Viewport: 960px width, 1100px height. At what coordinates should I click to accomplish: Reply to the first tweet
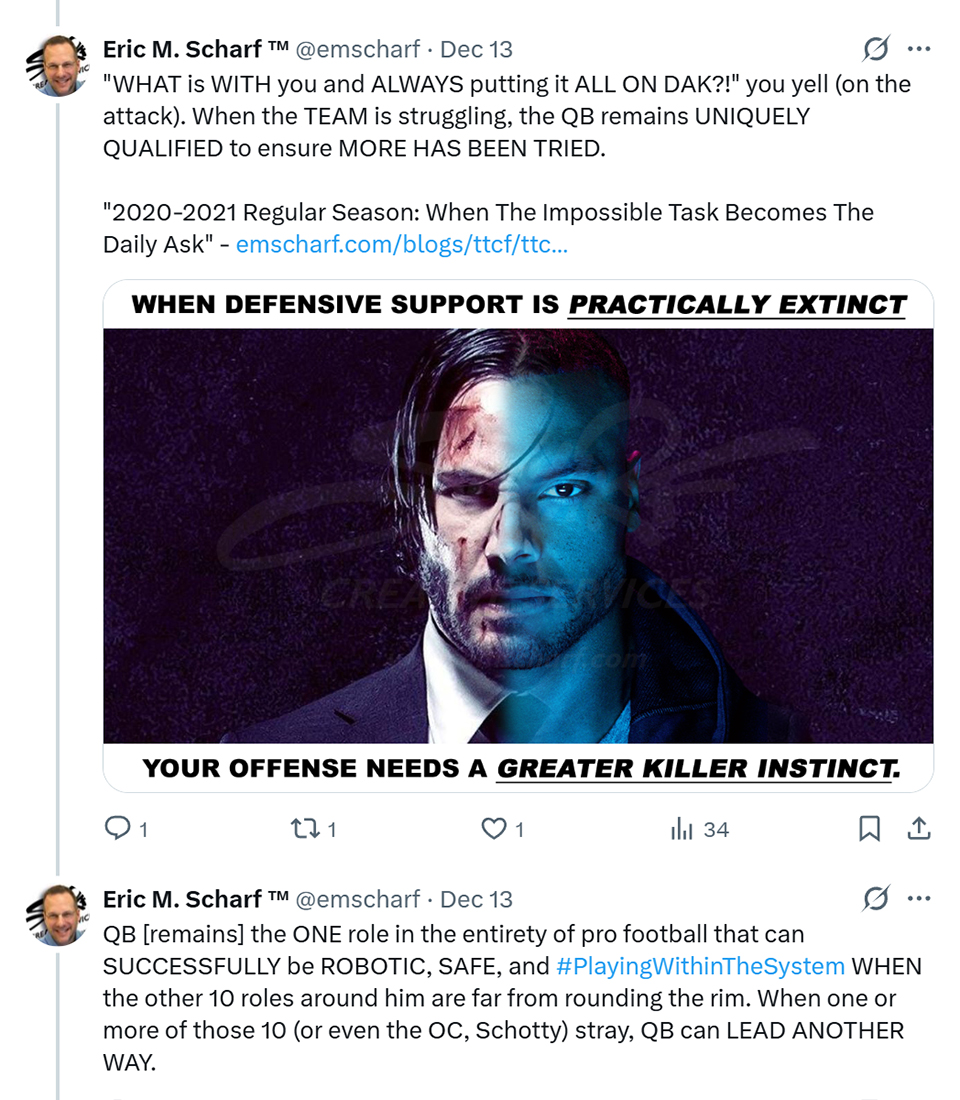pyautogui.click(x=118, y=828)
